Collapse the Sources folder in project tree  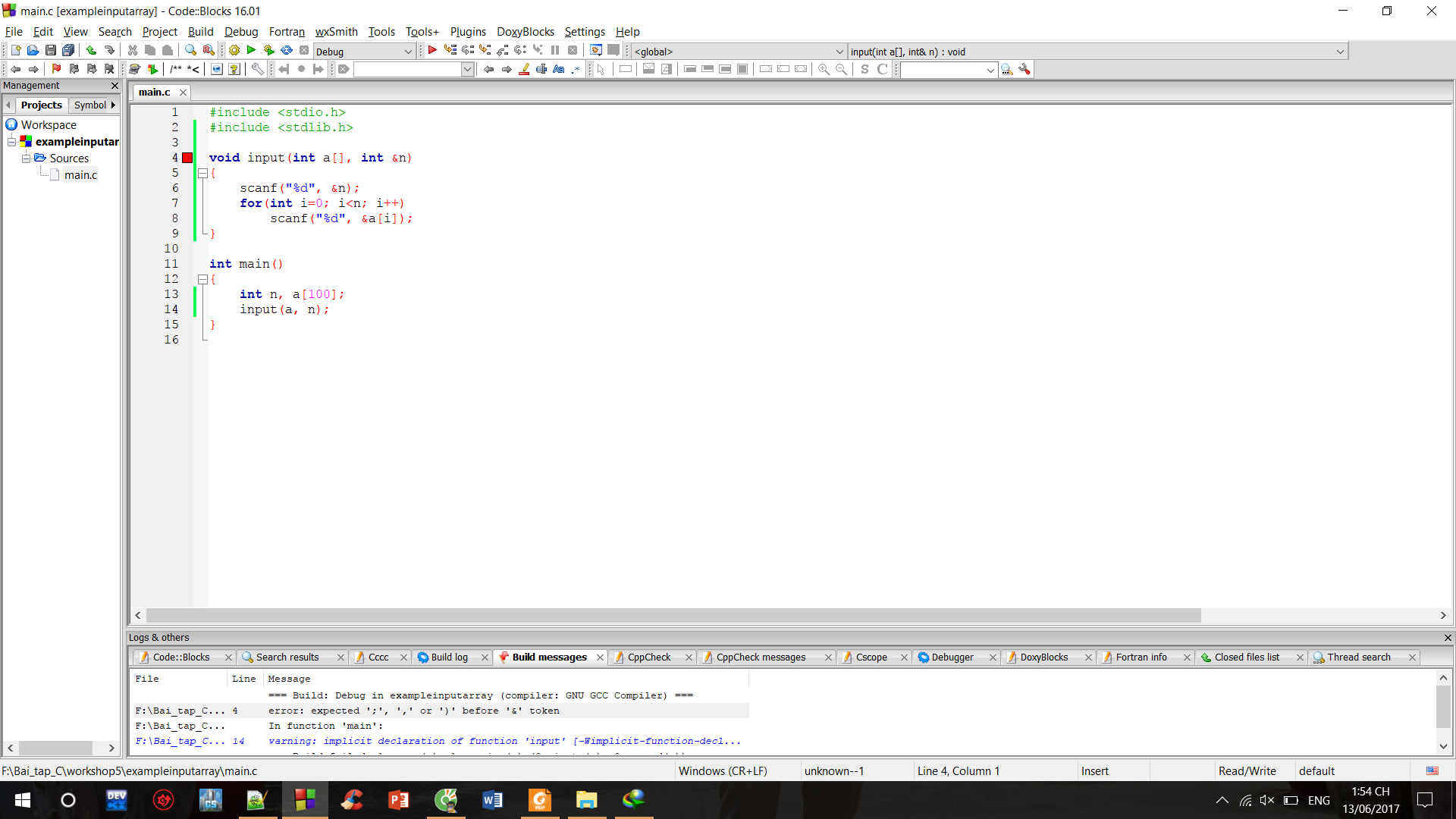click(26, 158)
